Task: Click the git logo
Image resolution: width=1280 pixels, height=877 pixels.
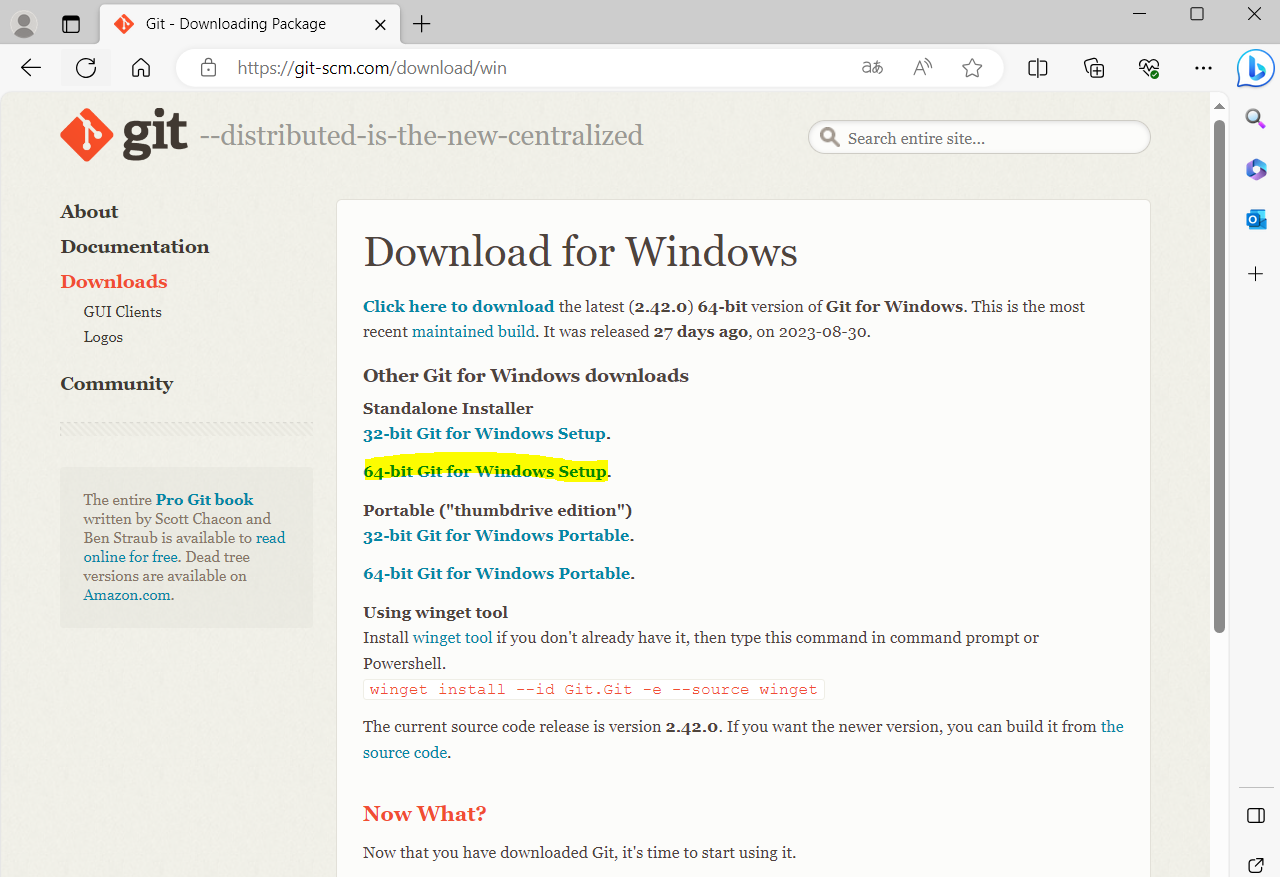Action: [x=124, y=135]
